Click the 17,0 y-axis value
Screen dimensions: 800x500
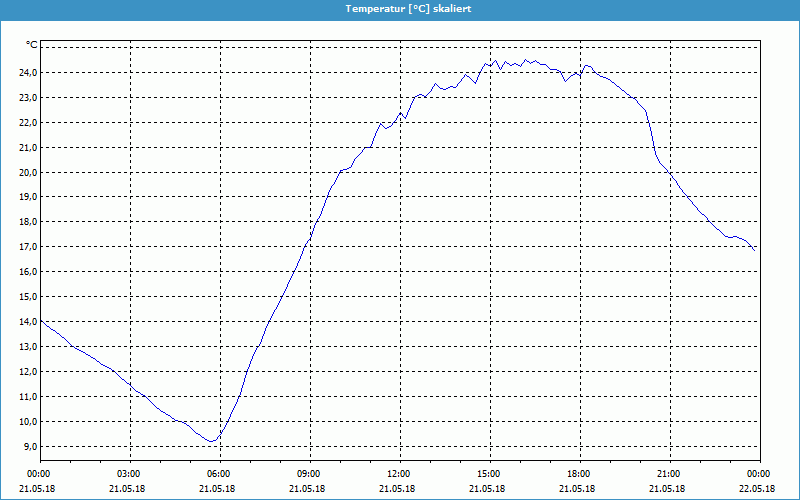[27, 247]
